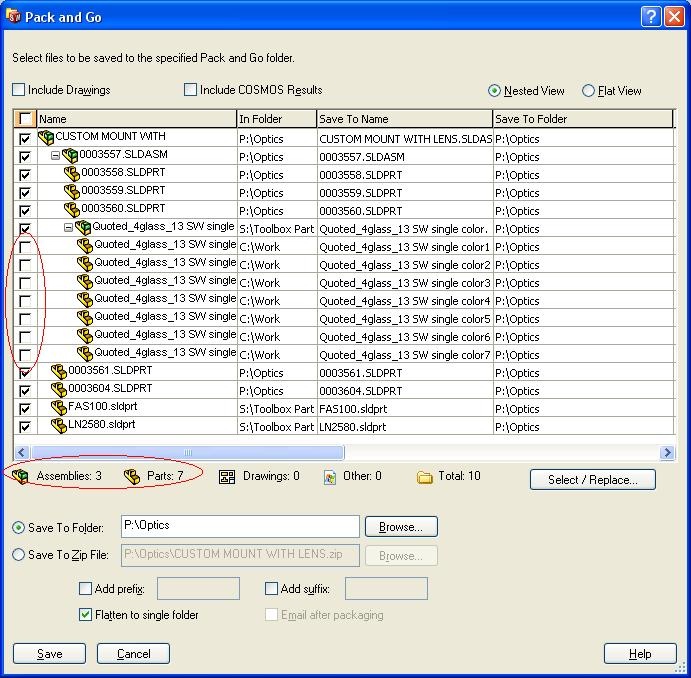Screen dimensions: 691x678
Task: Click the Save To Folder path field
Action: point(240,526)
